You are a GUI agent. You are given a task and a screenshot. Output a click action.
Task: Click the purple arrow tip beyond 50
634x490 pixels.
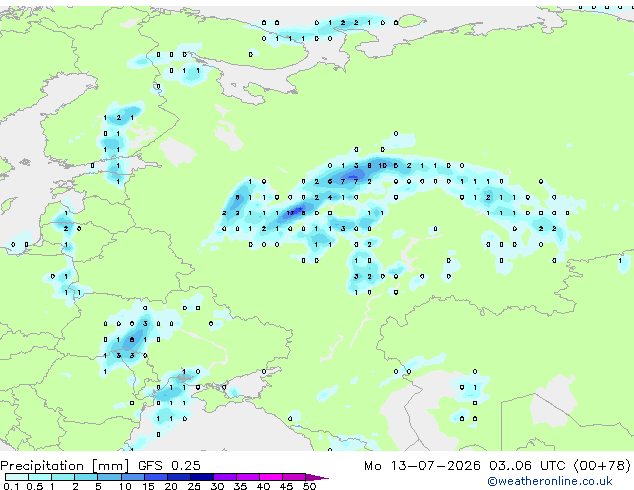[318, 477]
